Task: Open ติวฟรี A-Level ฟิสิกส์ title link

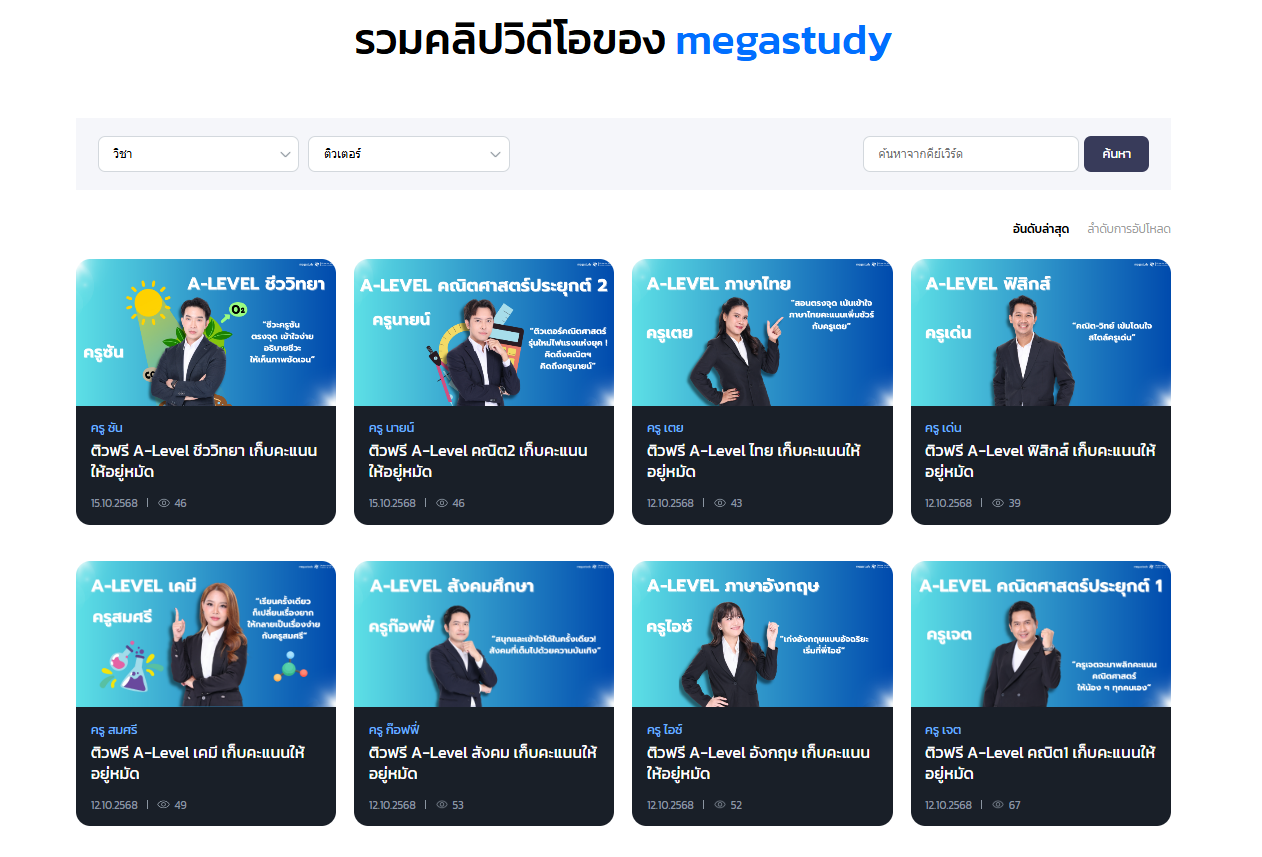Action: [1040, 461]
